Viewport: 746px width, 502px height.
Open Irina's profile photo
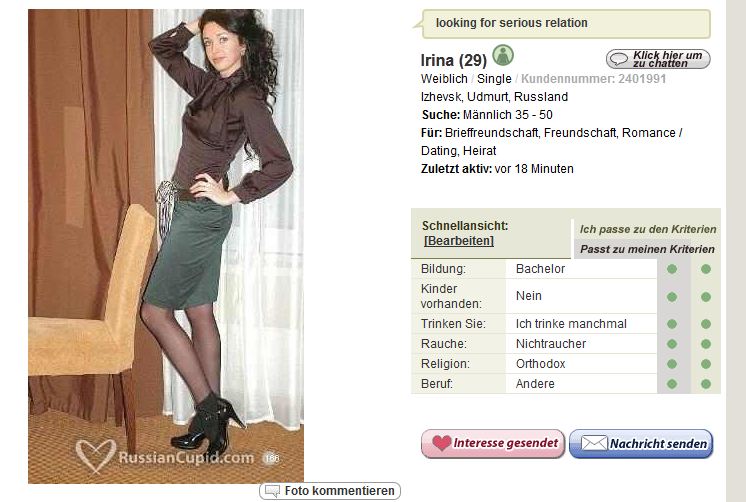click(x=166, y=246)
